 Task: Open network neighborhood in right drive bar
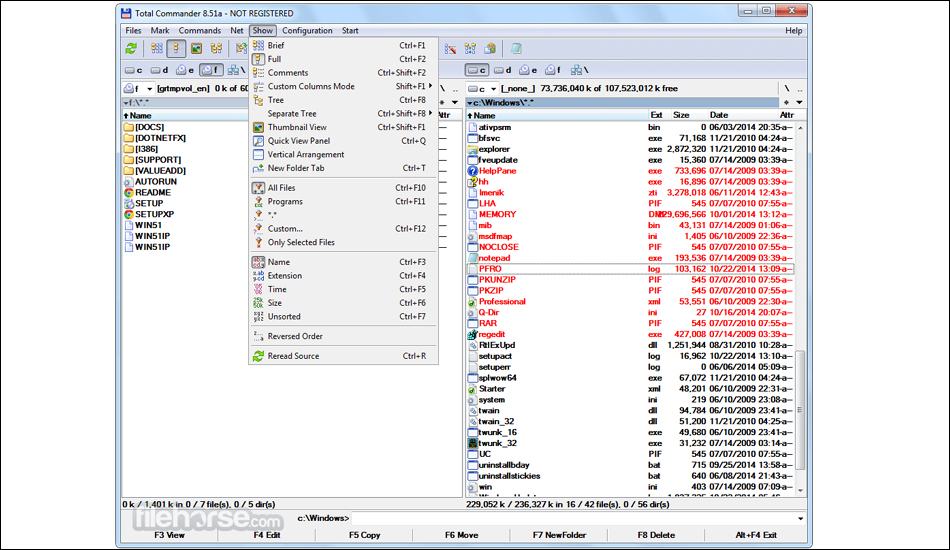(x=579, y=70)
